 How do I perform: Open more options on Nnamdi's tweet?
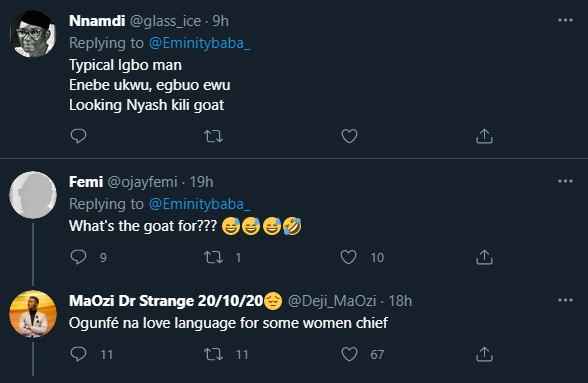tap(565, 20)
